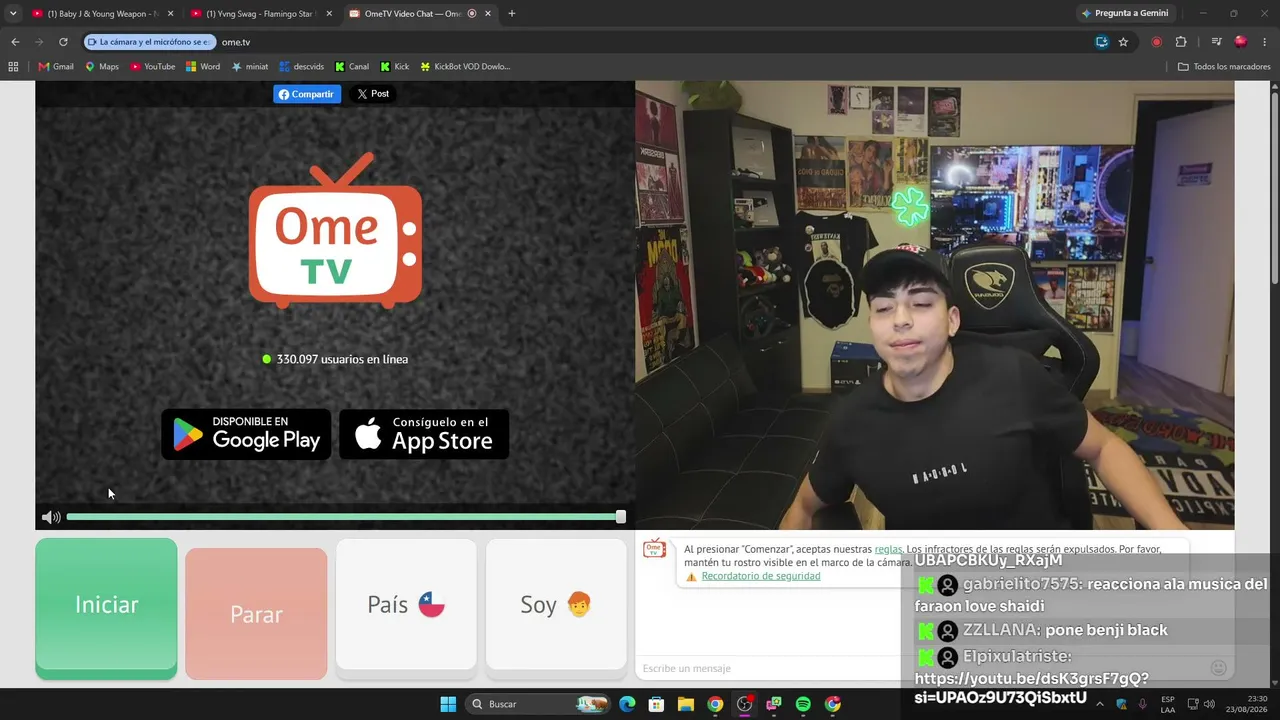1280x720 pixels.
Task: Open the YouTube bookmark
Action: click(153, 67)
